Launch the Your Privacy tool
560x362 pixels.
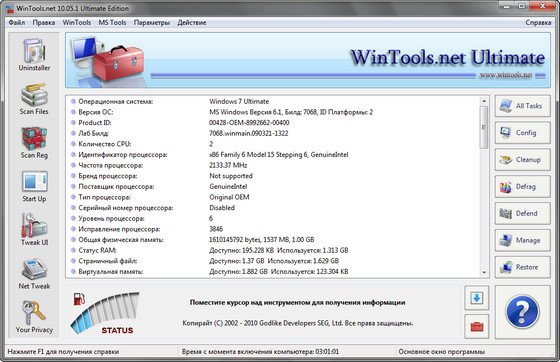(x=34, y=317)
